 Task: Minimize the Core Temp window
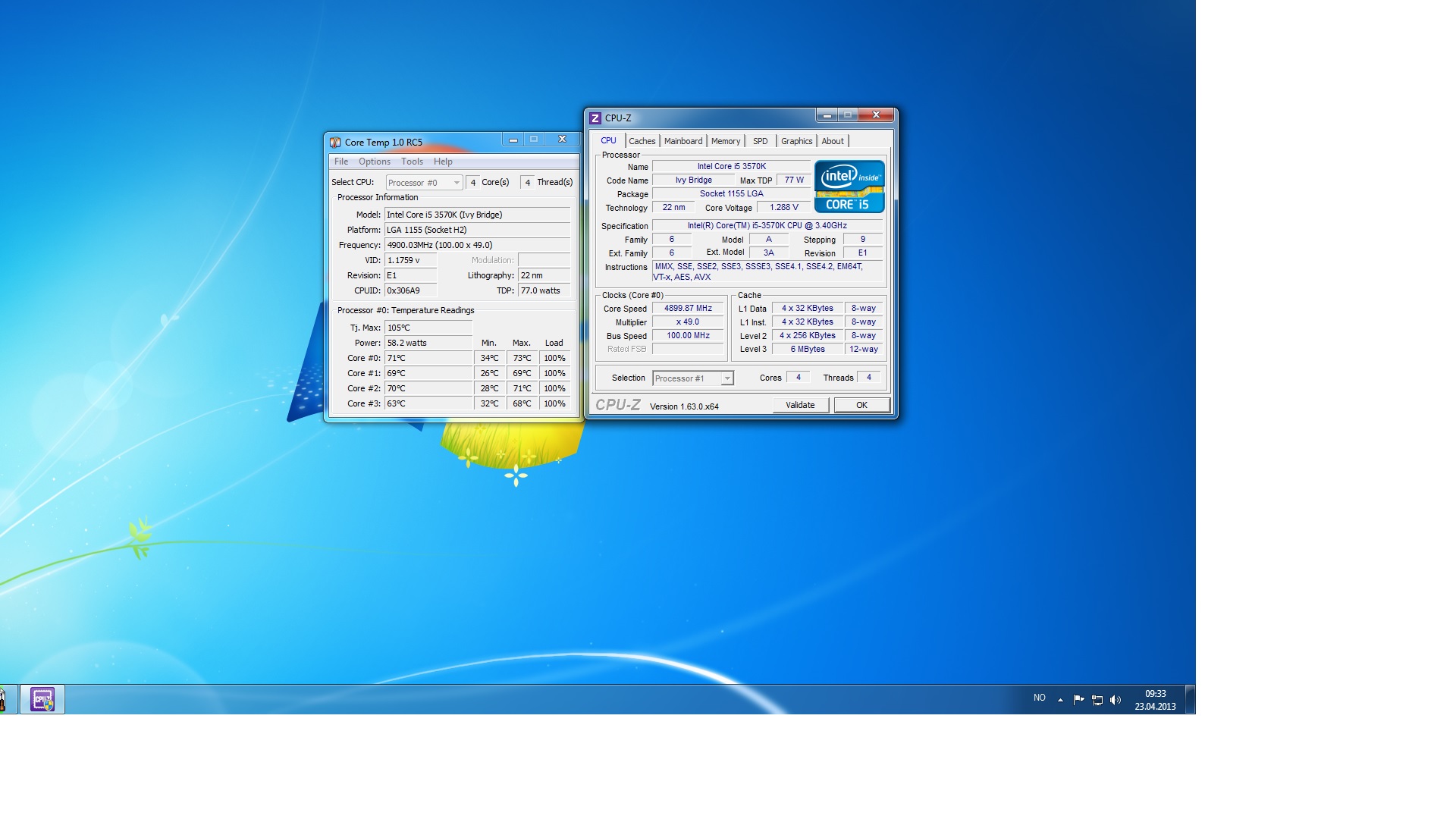point(513,140)
